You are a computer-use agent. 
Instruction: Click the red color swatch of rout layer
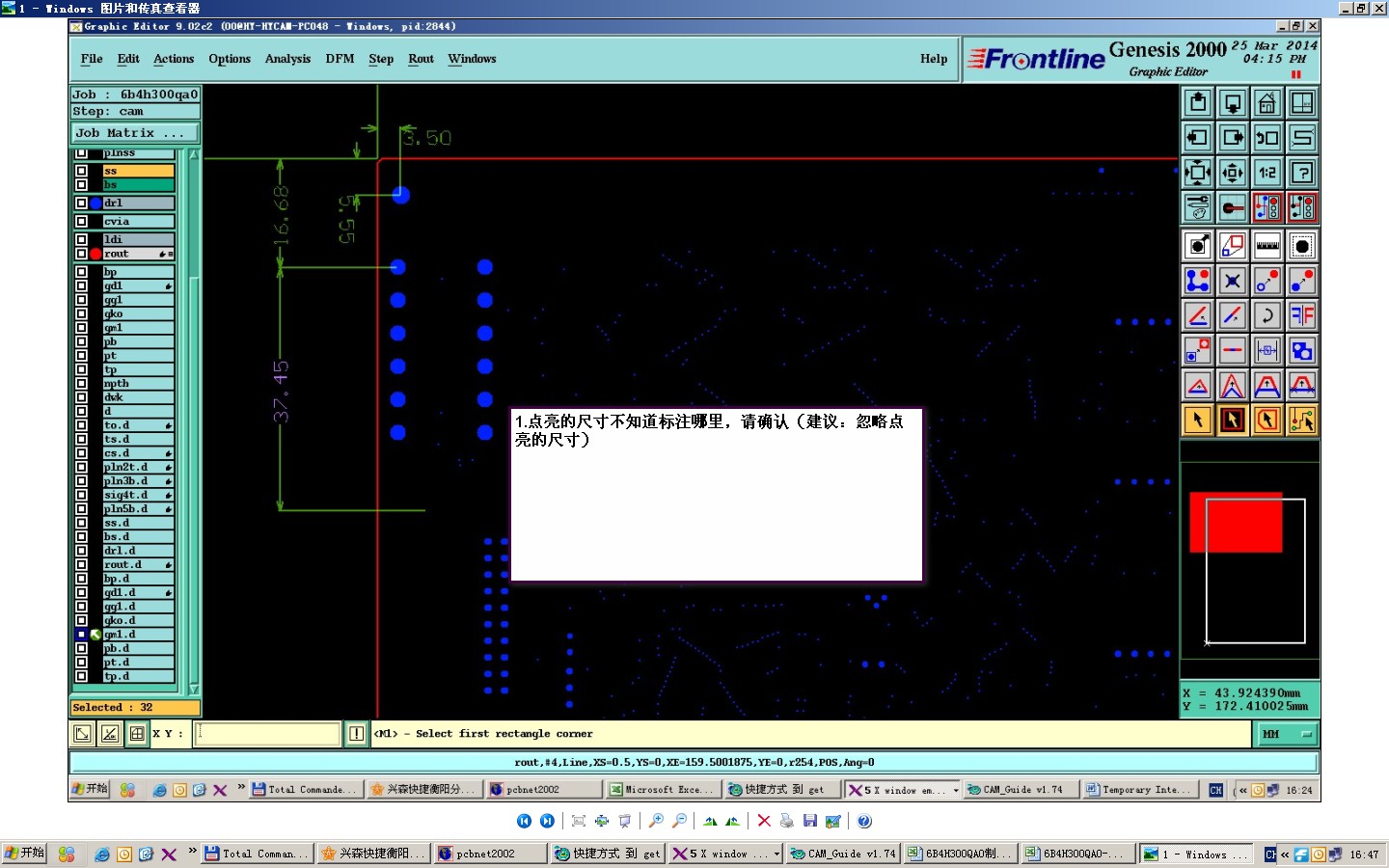pos(95,254)
